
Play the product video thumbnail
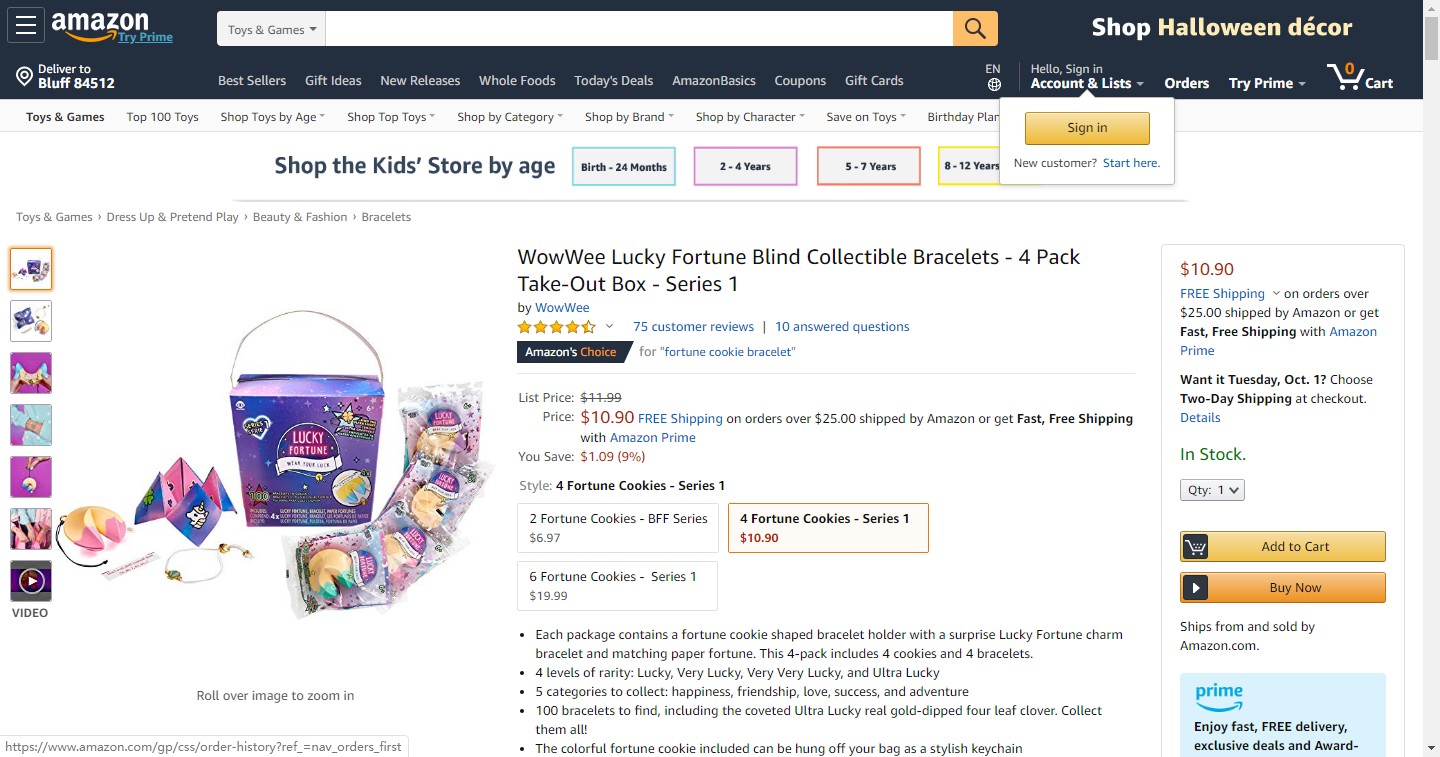[31, 581]
